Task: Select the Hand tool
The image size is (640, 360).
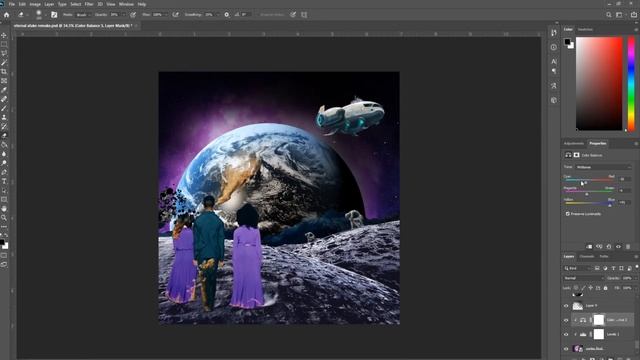Action: [4, 209]
